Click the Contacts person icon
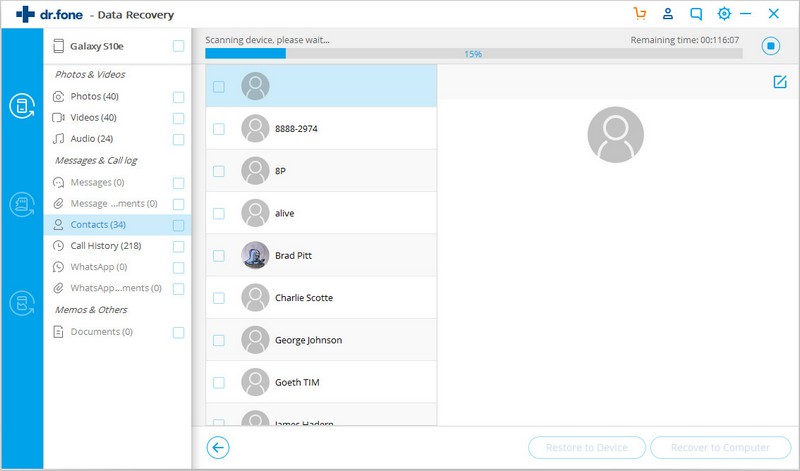 point(59,225)
